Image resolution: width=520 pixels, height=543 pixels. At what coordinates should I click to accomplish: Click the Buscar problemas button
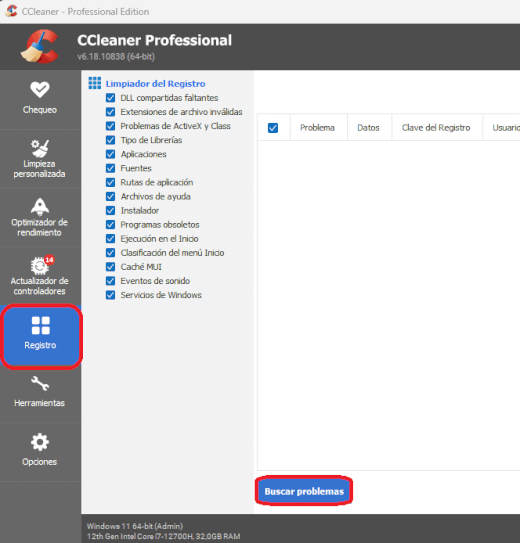(x=304, y=491)
